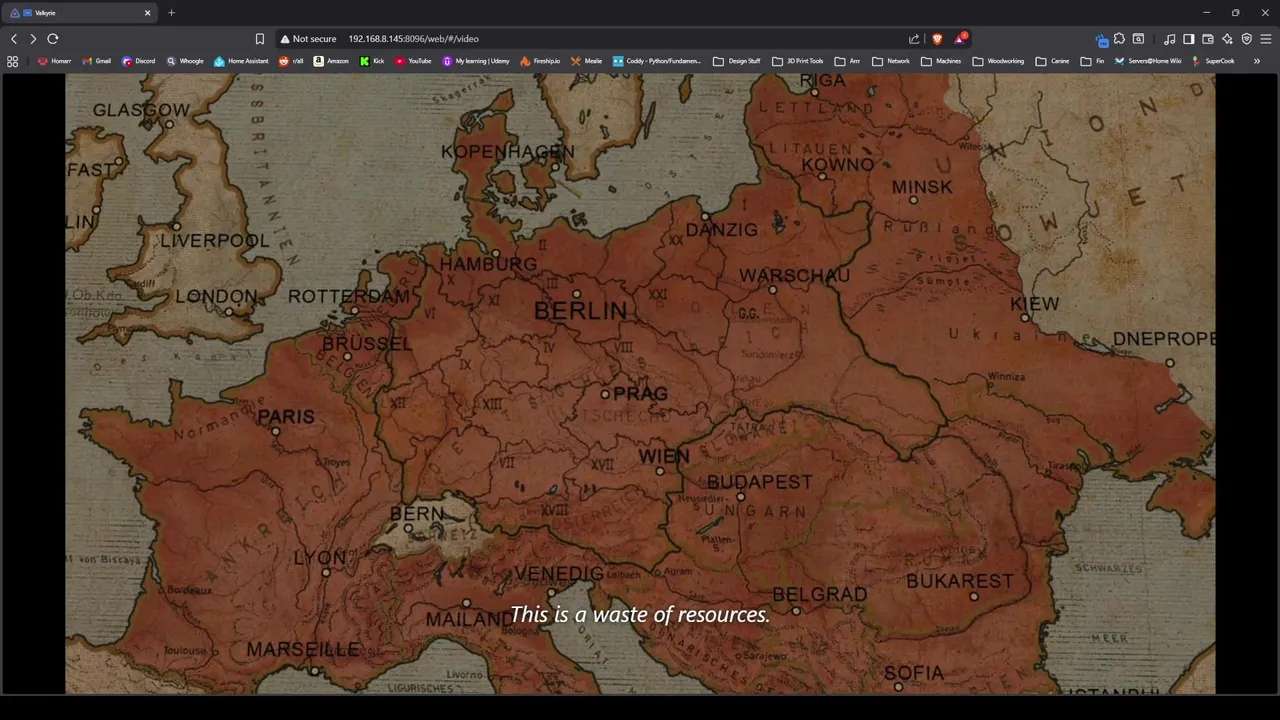The image size is (1280, 720).
Task: Open the Fireship.io bookmark
Action: (540, 61)
